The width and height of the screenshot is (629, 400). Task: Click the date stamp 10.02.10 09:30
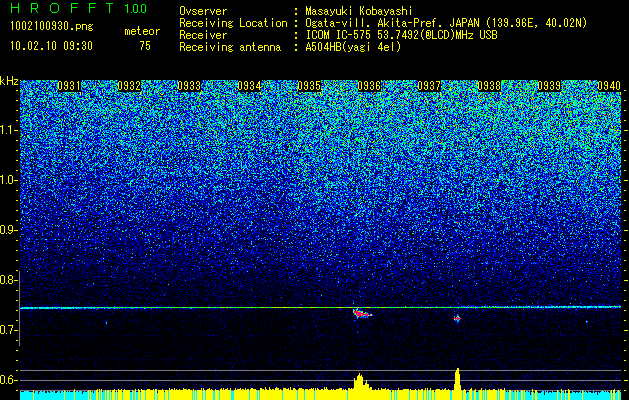click(x=51, y=46)
